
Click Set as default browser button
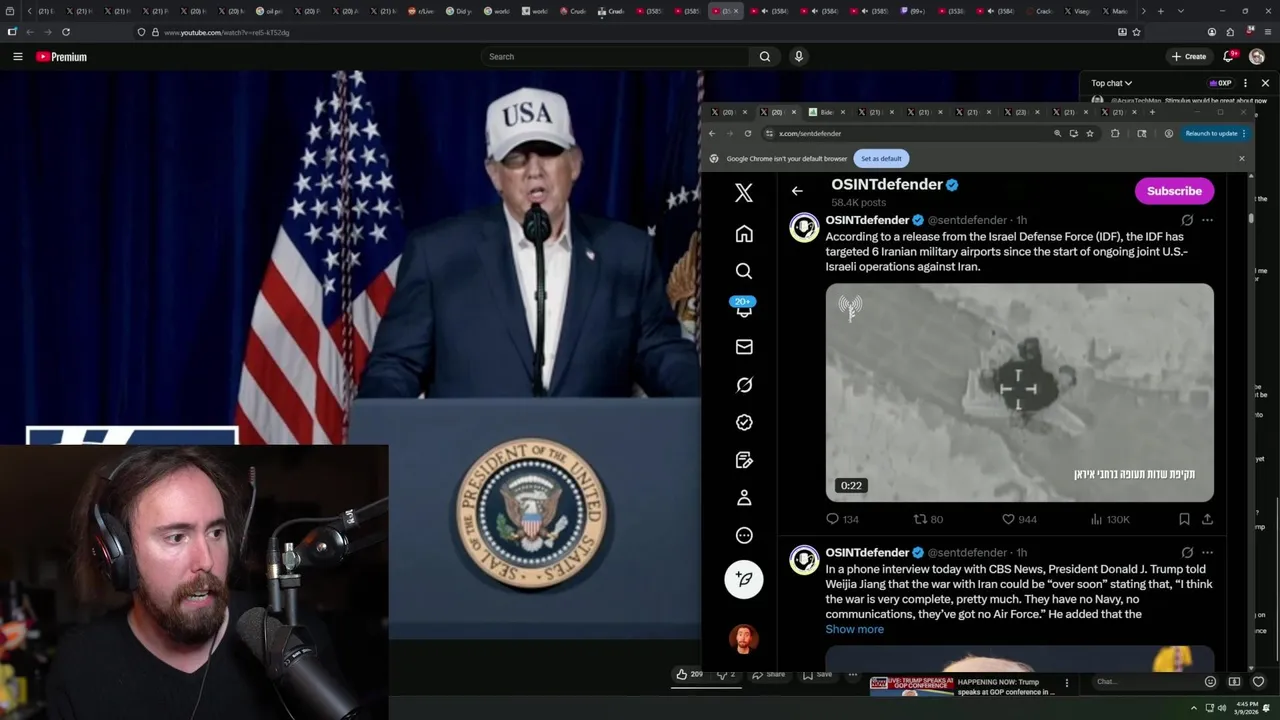[x=881, y=158]
